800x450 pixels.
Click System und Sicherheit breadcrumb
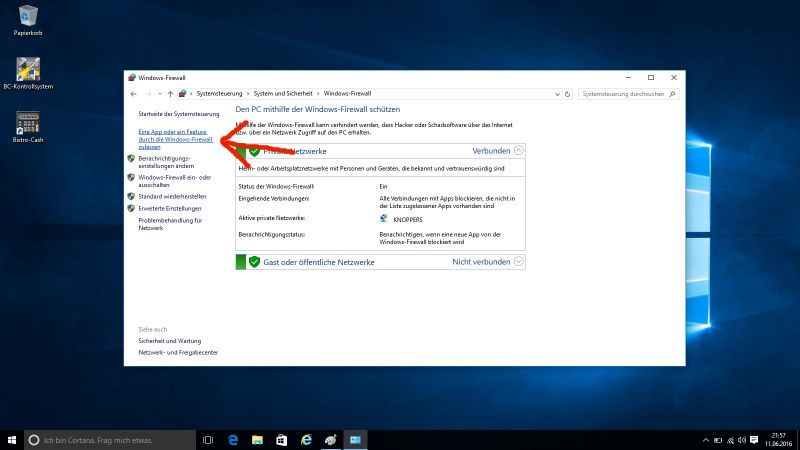(x=283, y=94)
